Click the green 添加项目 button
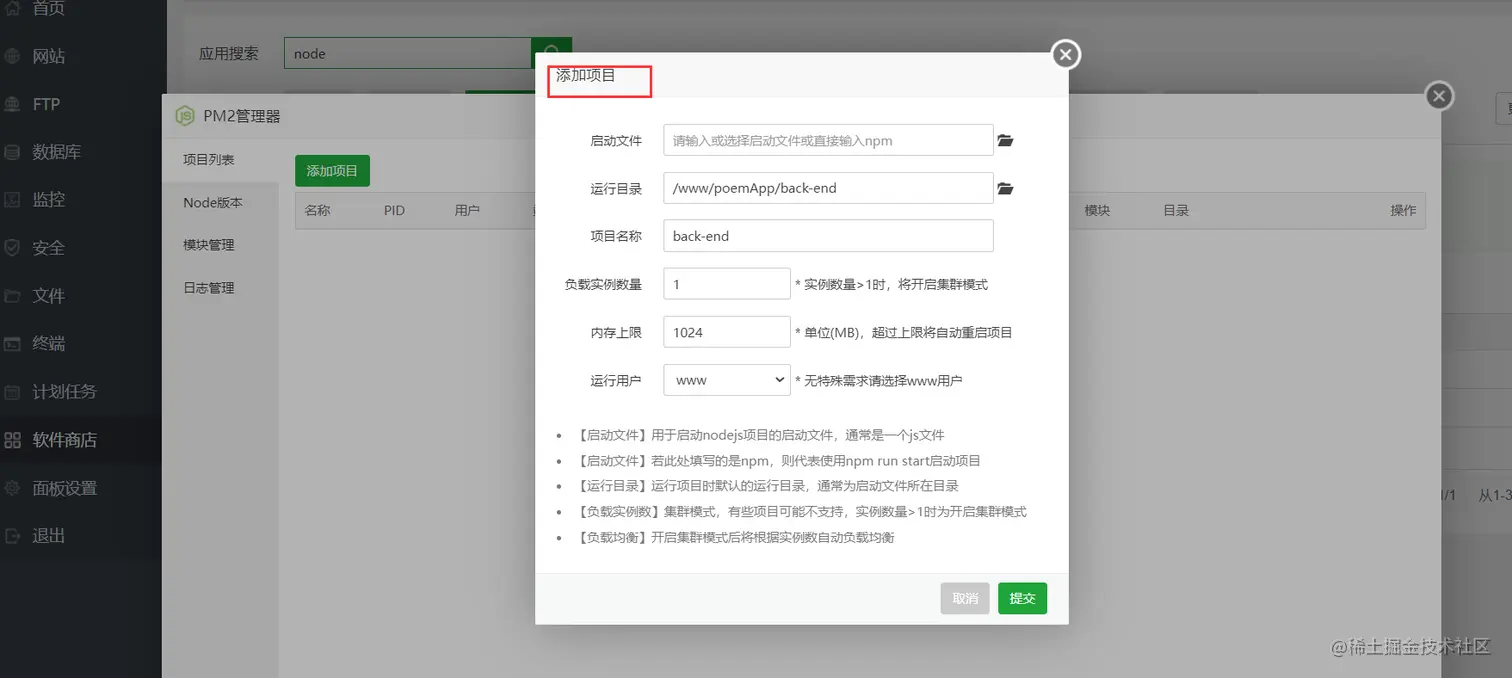 332,171
